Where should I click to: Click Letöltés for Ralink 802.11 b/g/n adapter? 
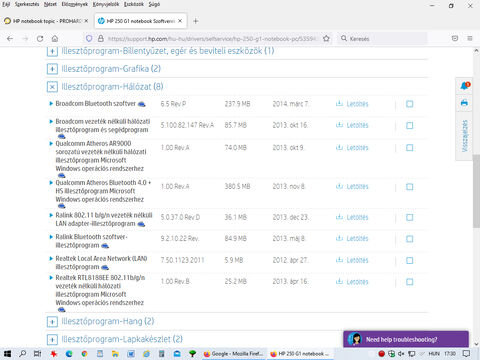(x=357, y=217)
